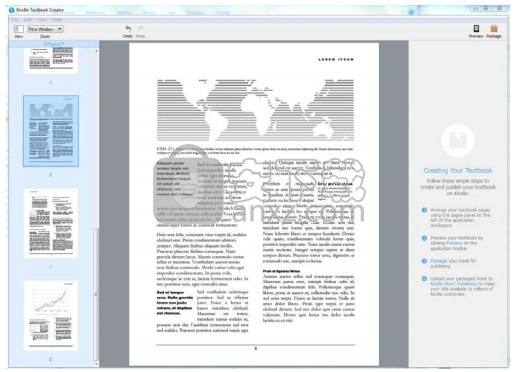Click the pages panel vertical scrollbar
The width and height of the screenshot is (522, 372).
(x=96, y=293)
